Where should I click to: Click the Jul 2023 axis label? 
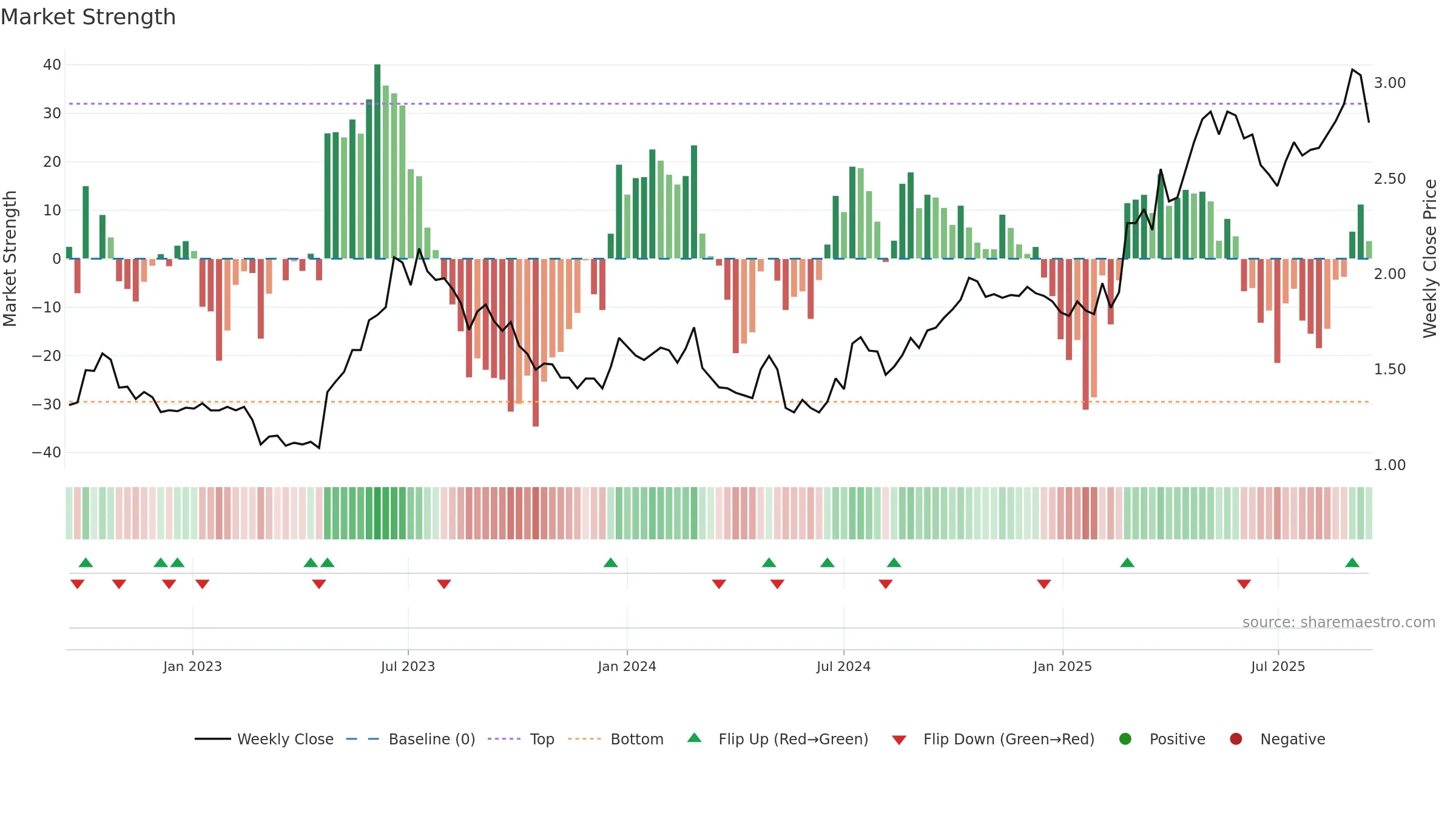pyautogui.click(x=408, y=666)
